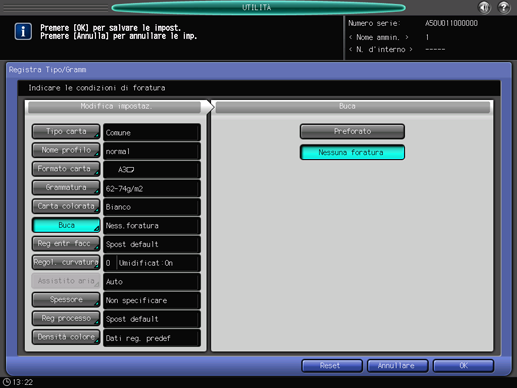This screenshot has height=388, width=517.
Task: Click the Registra Tipo/Gramm window title
Action: 47,70
